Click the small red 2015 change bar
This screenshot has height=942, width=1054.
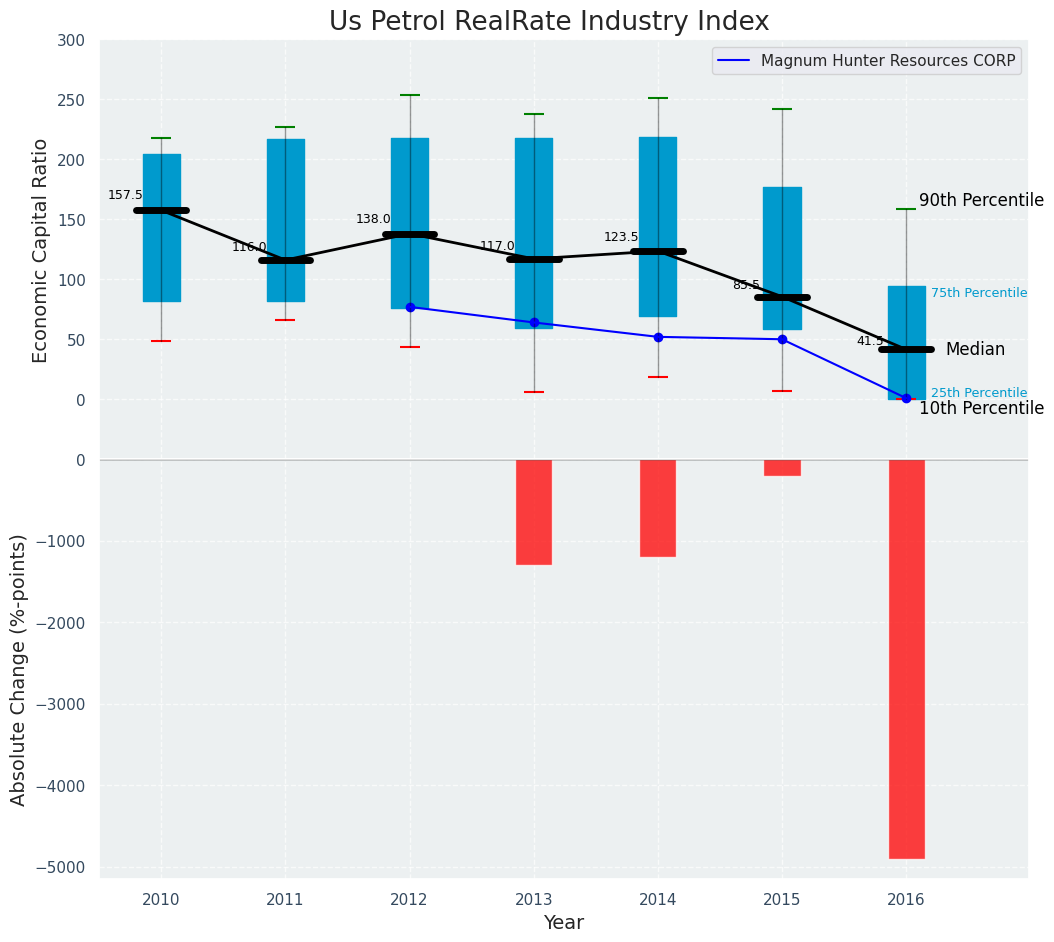coord(782,468)
